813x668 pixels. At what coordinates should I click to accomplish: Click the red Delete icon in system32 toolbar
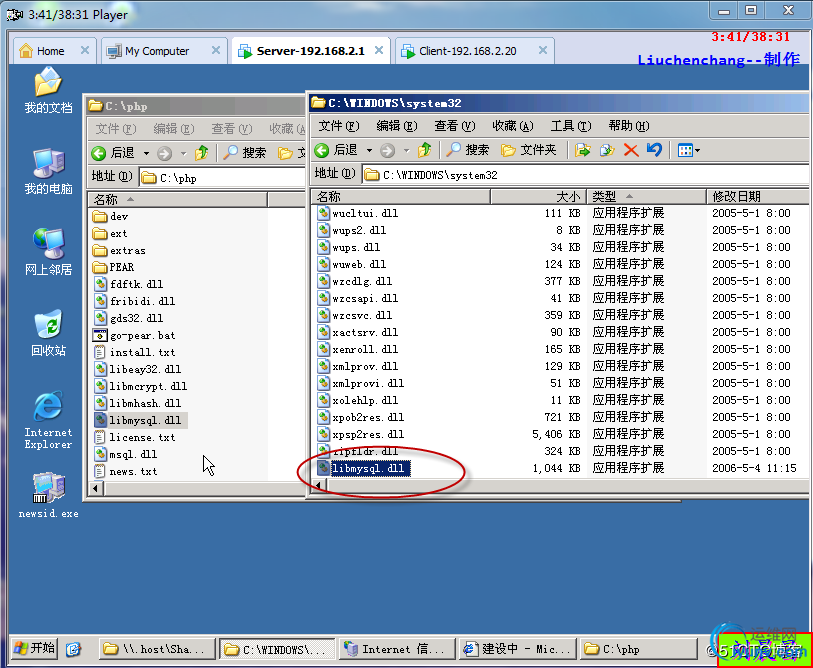pos(631,150)
